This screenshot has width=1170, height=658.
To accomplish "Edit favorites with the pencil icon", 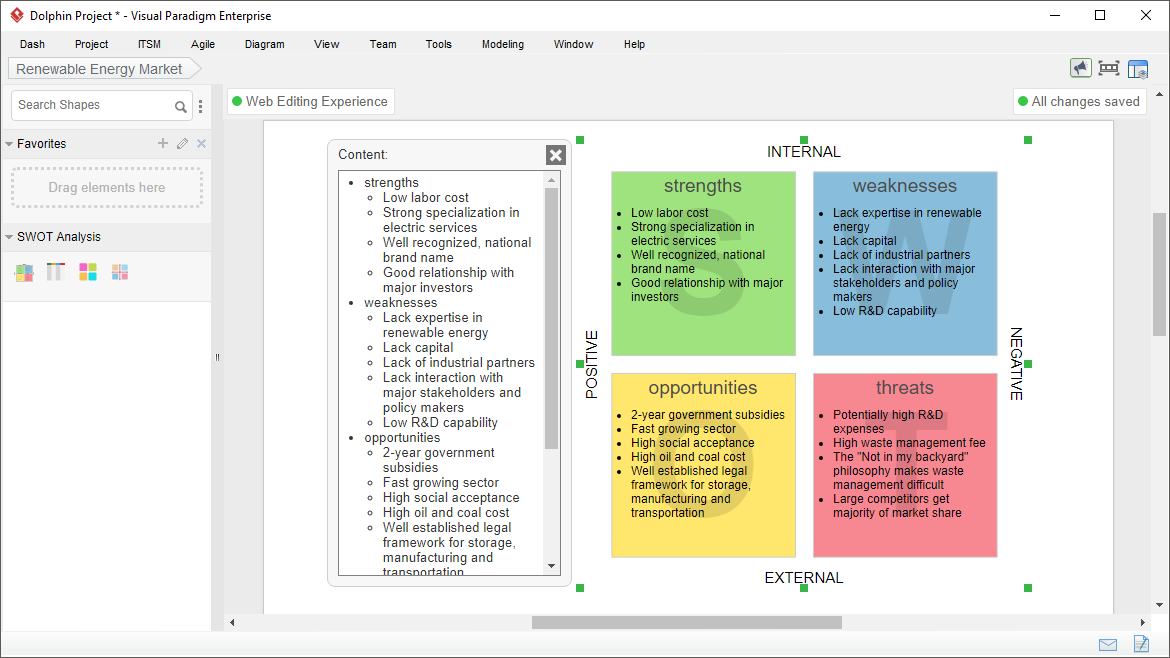I will coord(182,143).
